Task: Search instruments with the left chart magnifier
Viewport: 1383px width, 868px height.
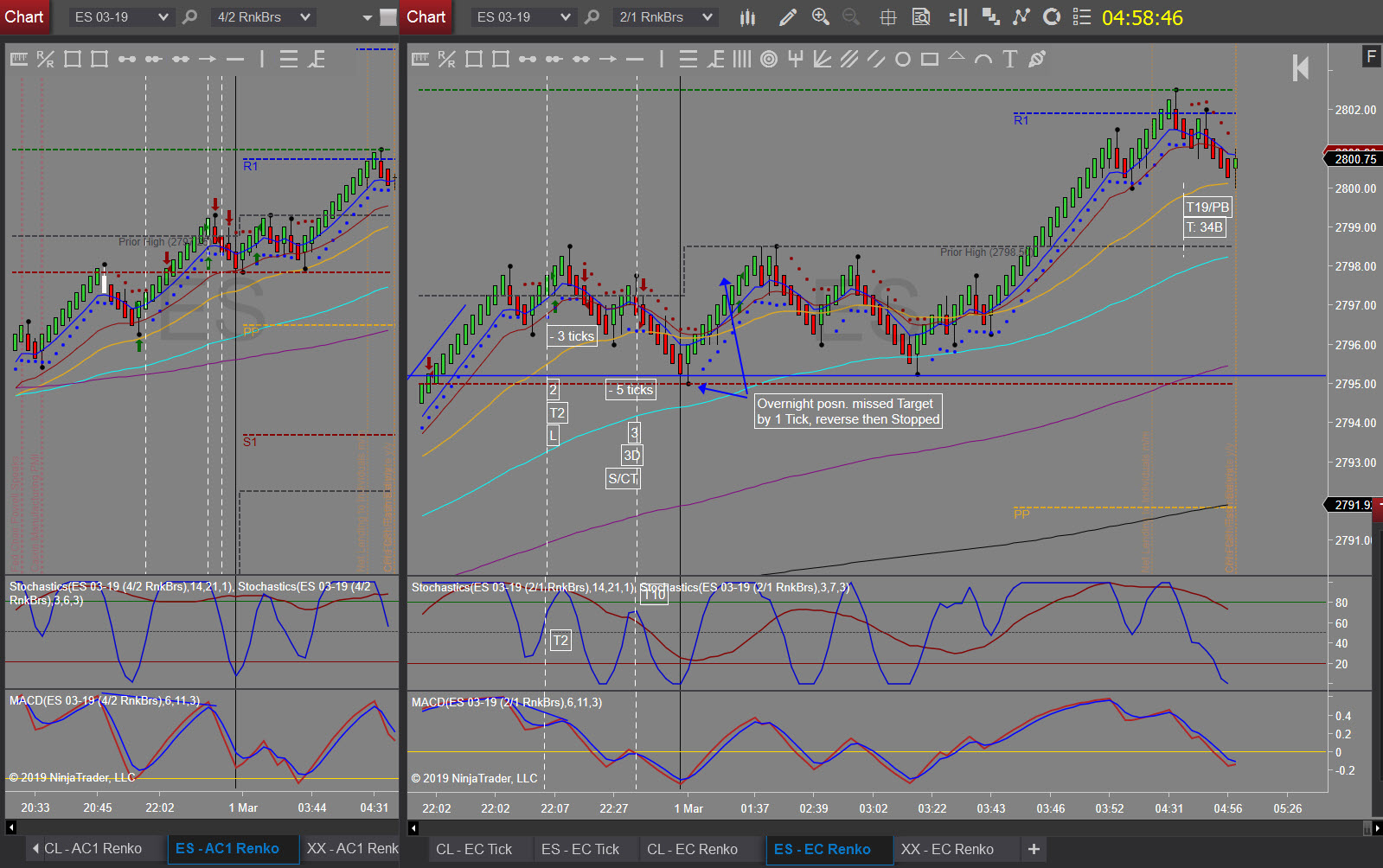Action: pos(190,17)
